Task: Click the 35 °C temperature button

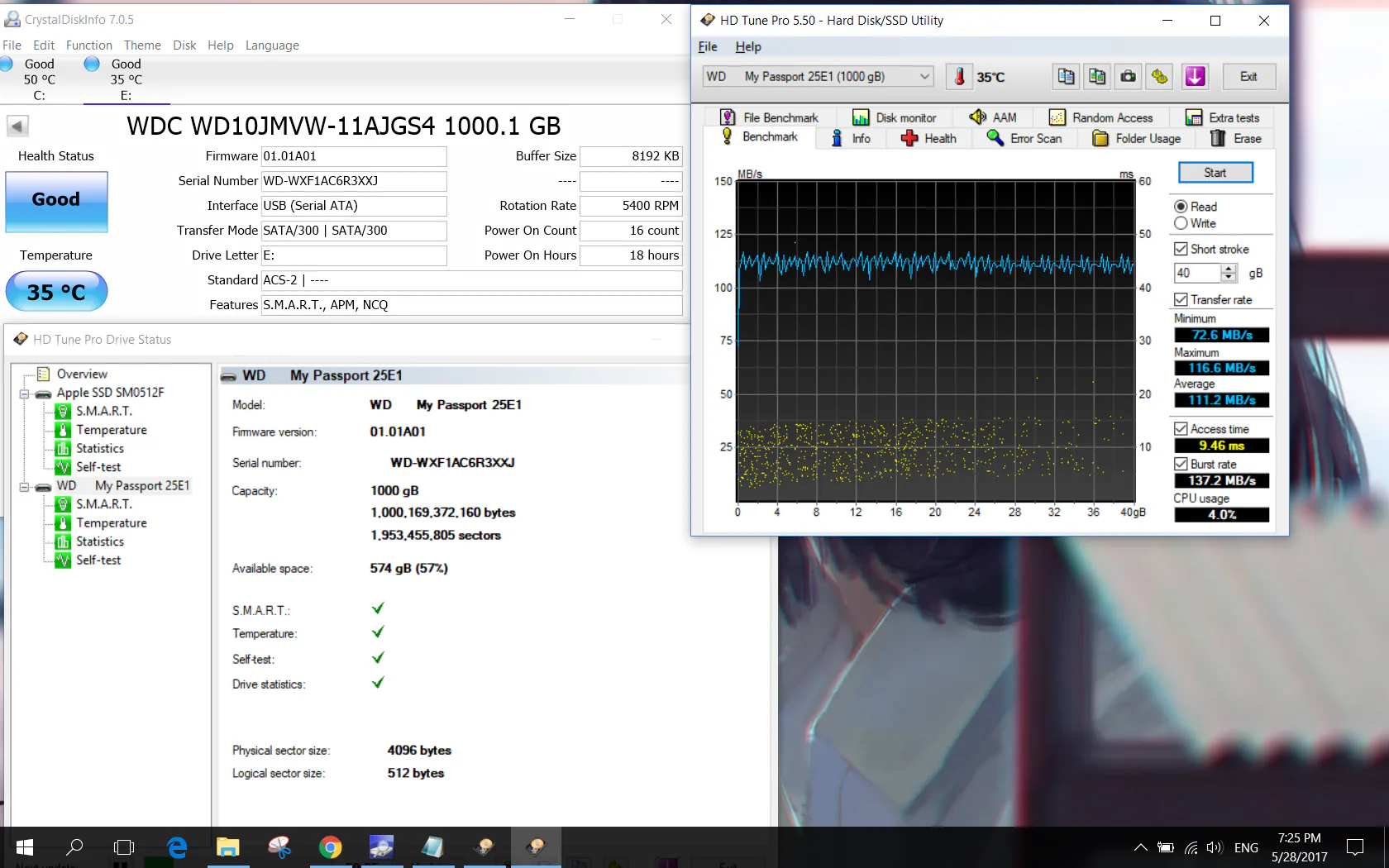Action: pyautogui.click(x=56, y=291)
